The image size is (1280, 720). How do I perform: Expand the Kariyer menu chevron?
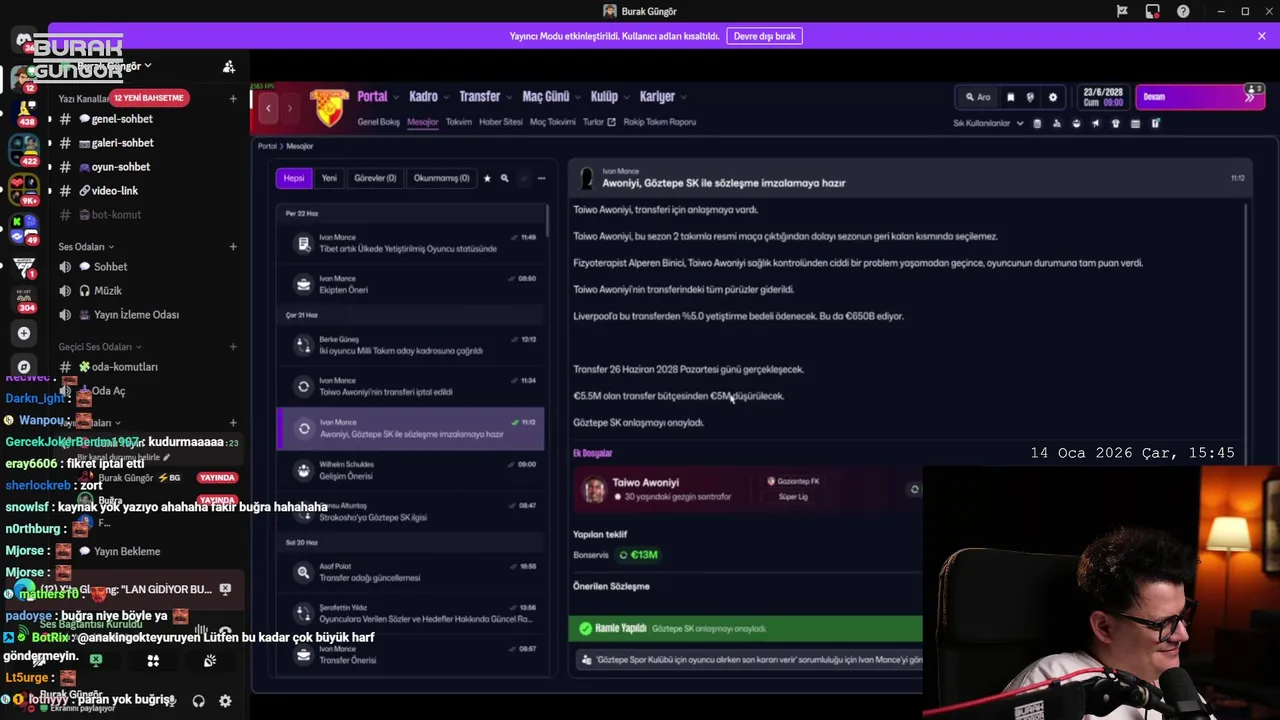pos(685,97)
